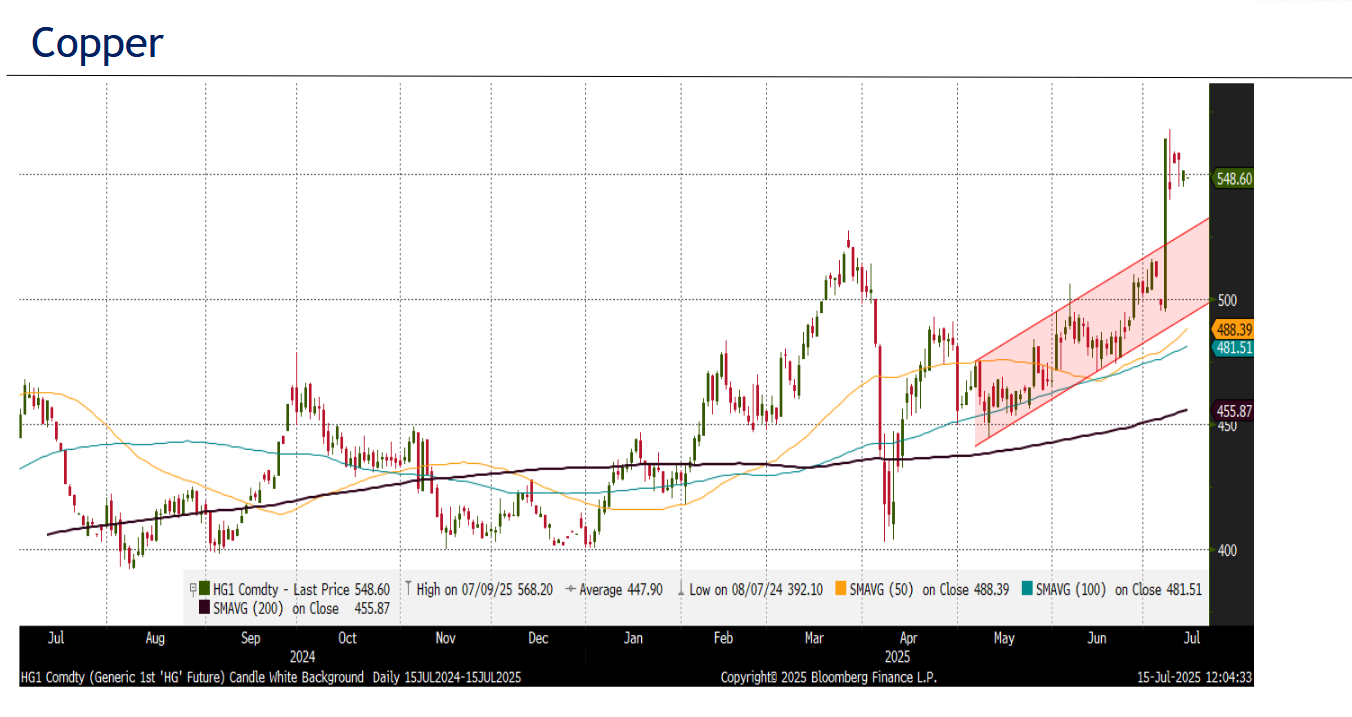Click the HG1 Comdty Last Price legend text
Image resolution: width=1352 pixels, height=717 pixels.
click(x=301, y=590)
